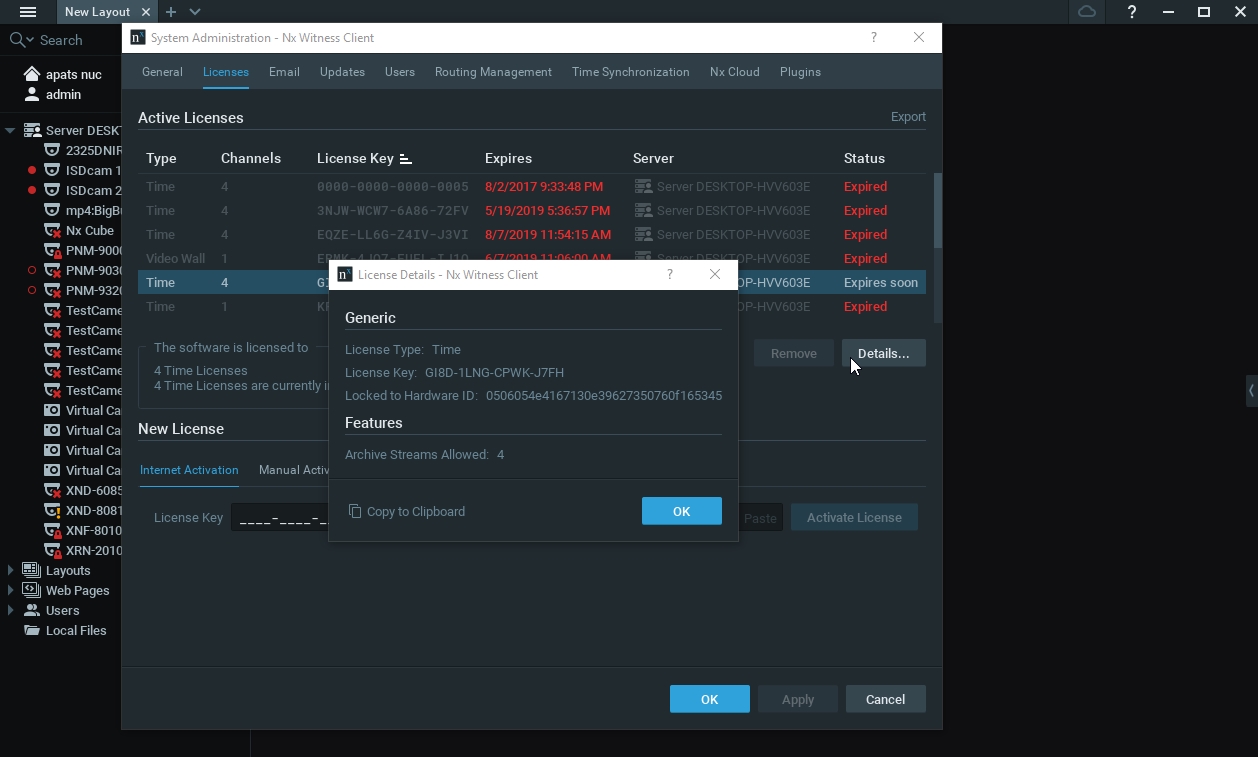Click the Web Pages icon
The image size is (1258, 757).
(x=32, y=590)
